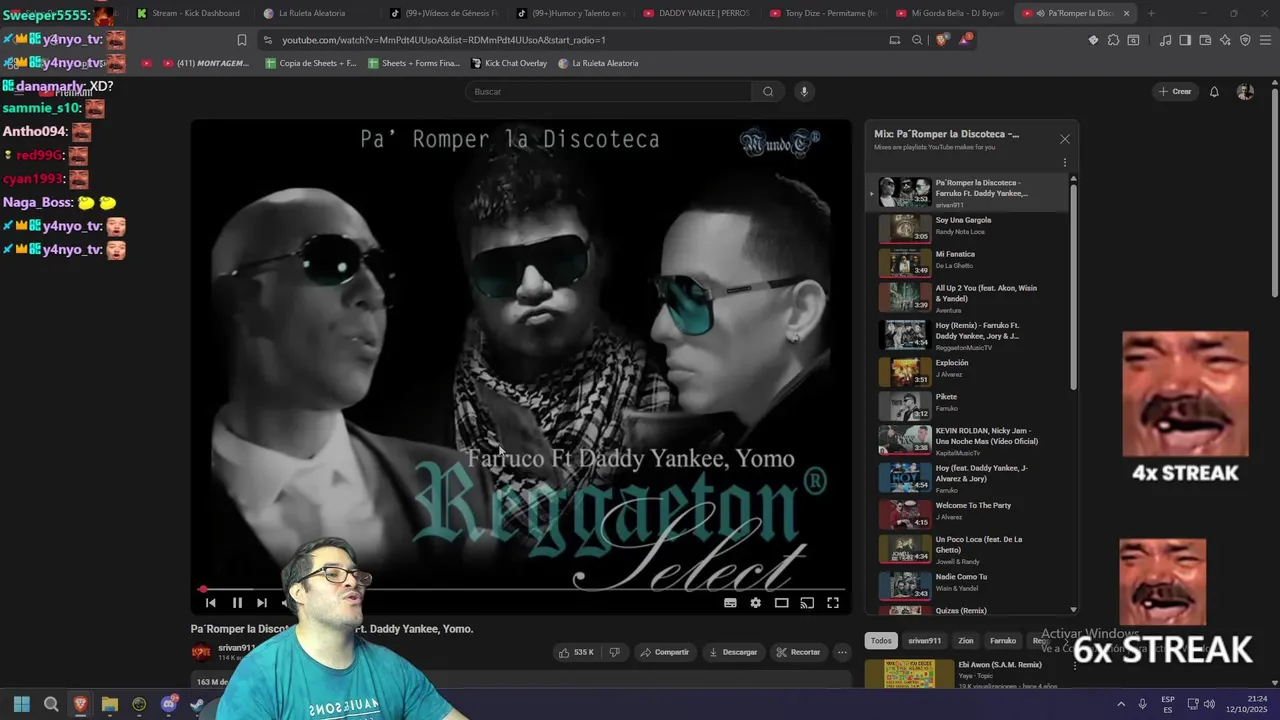Click the search magnifier button

click(x=768, y=92)
